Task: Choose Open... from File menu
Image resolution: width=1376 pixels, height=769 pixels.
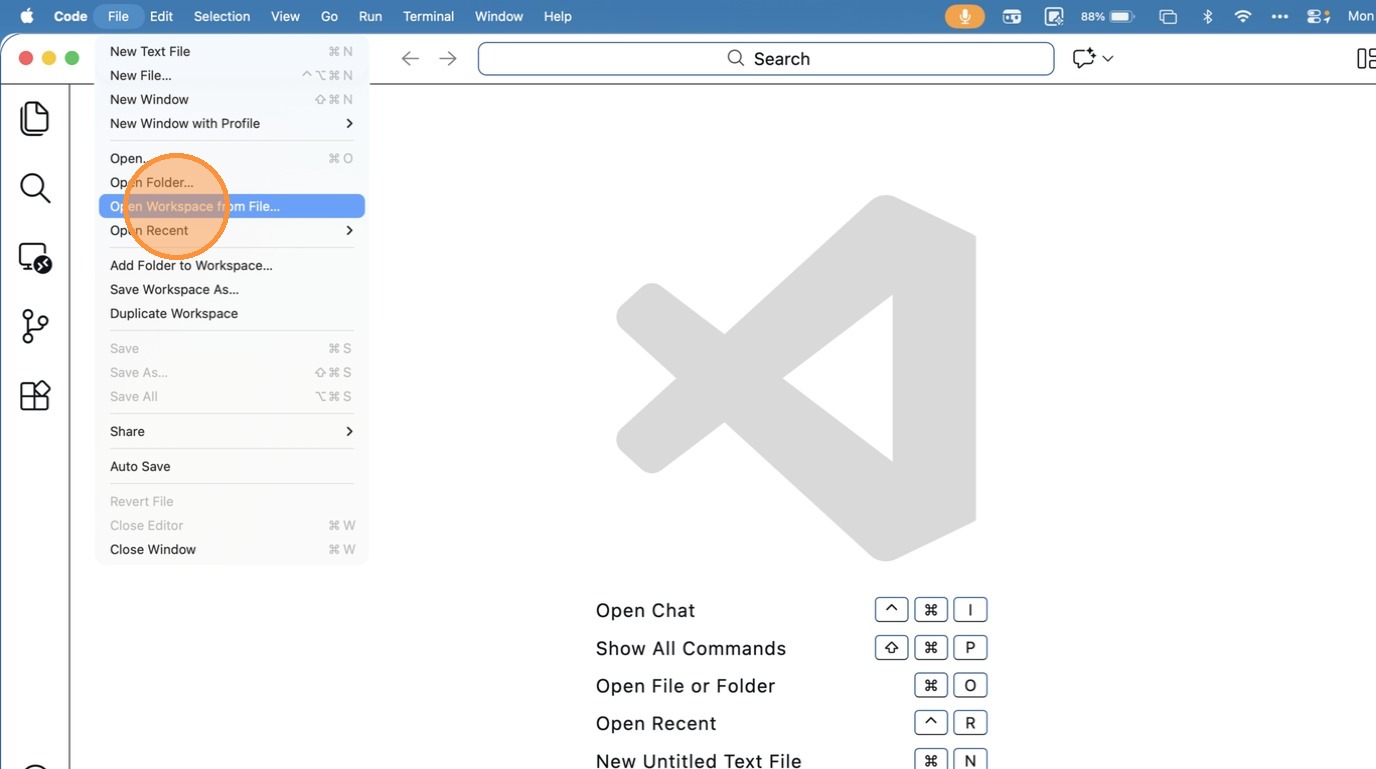Action: click(x=232, y=158)
